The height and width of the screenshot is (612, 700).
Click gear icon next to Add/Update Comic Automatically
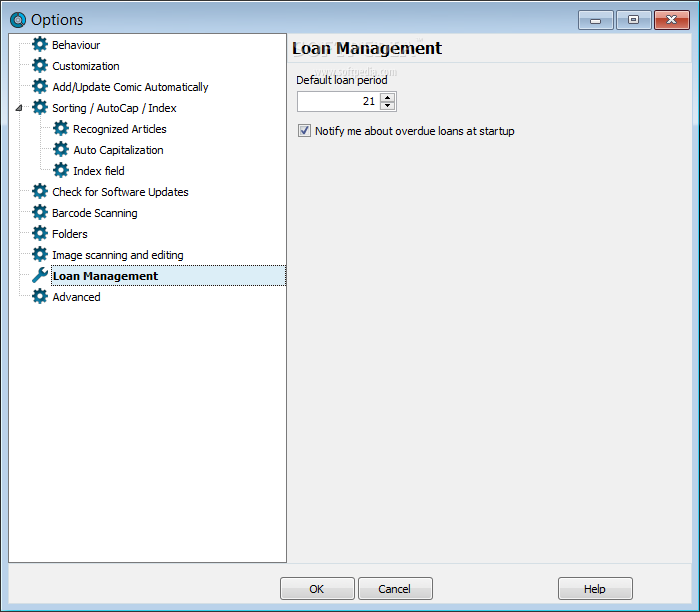coord(40,87)
